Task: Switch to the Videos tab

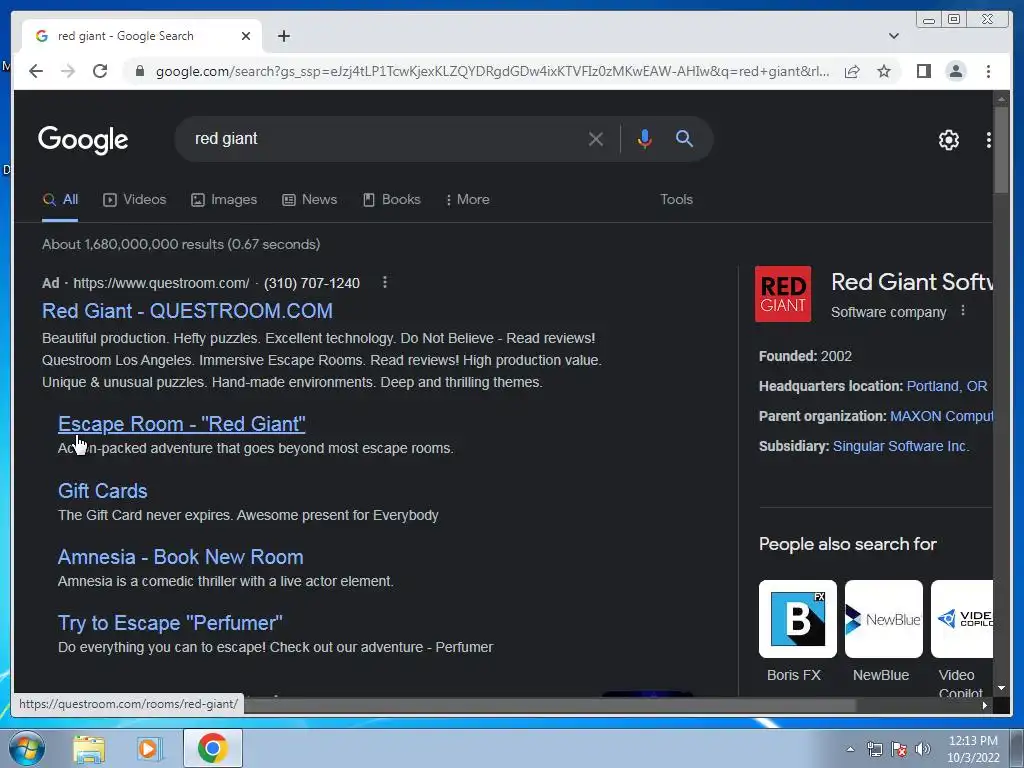Action: coord(135,200)
